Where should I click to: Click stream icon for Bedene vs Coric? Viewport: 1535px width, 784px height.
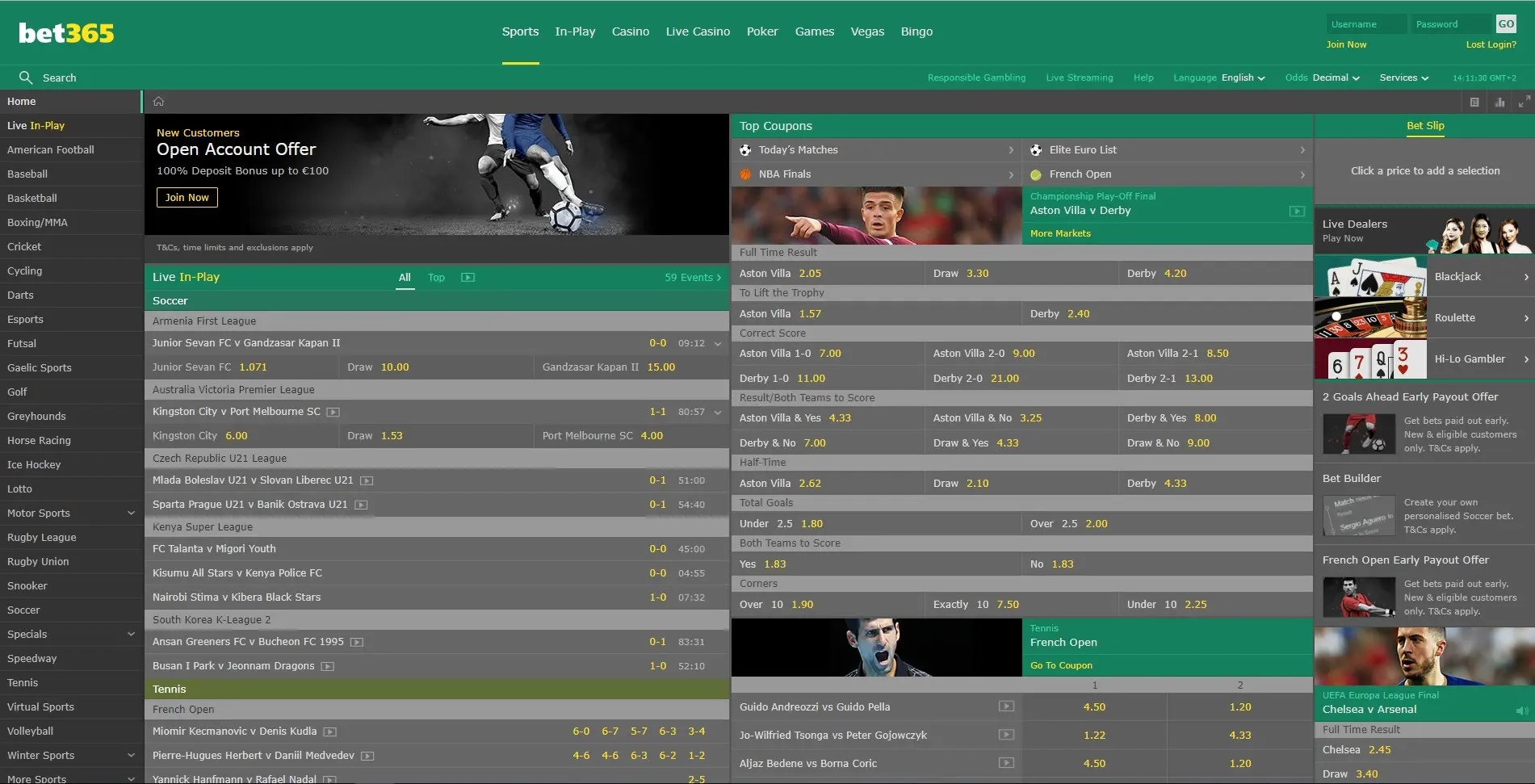click(1006, 763)
